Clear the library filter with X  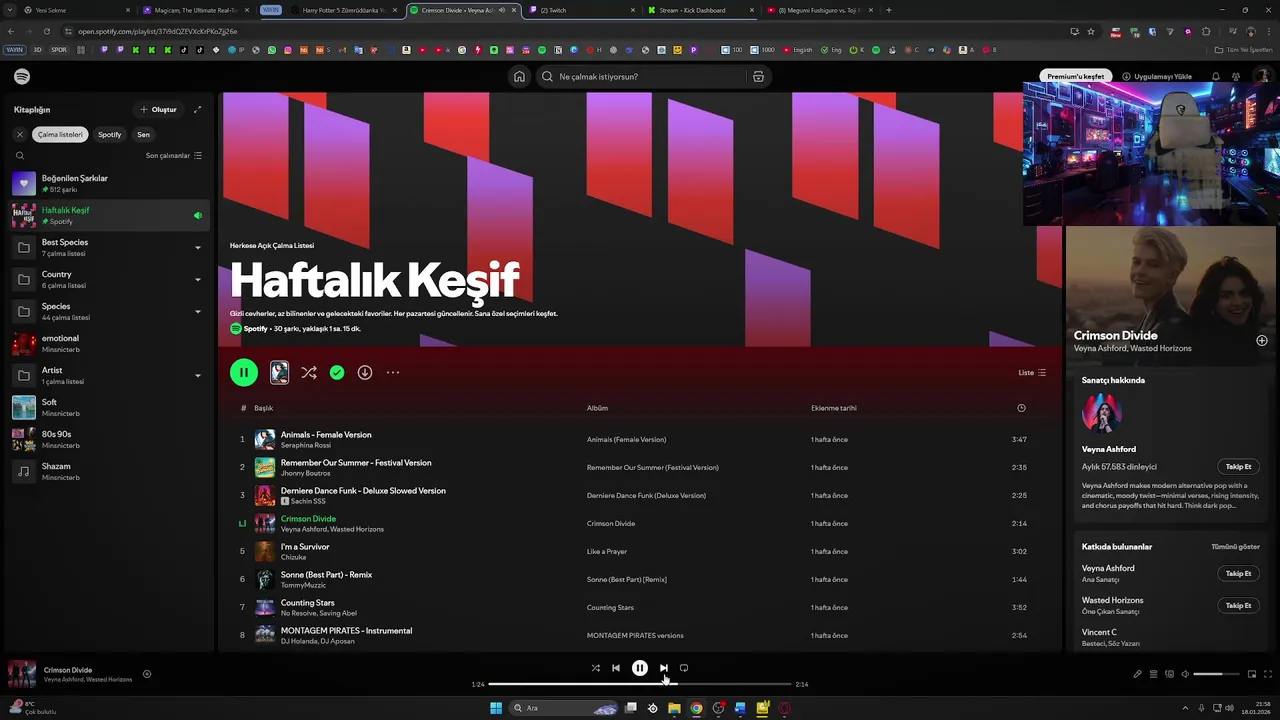click(19, 135)
